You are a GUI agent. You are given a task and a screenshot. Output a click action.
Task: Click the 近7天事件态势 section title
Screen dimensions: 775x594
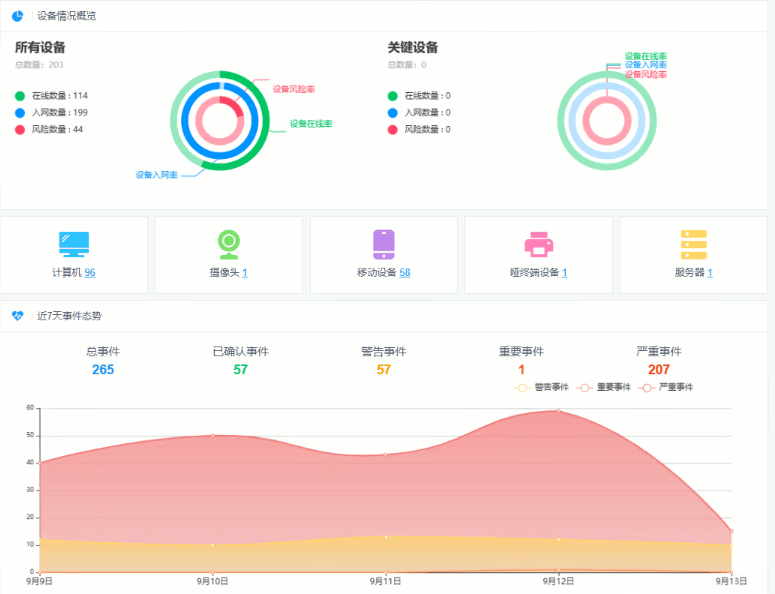click(x=69, y=316)
